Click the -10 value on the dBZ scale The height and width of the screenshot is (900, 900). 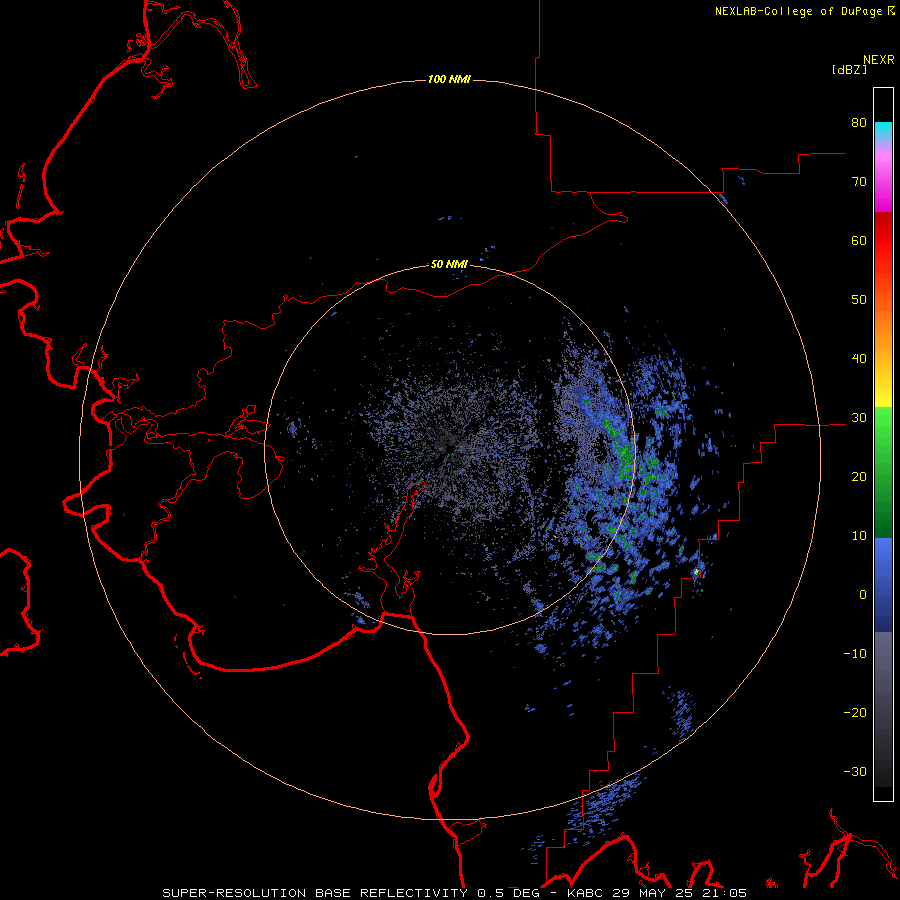coord(855,654)
